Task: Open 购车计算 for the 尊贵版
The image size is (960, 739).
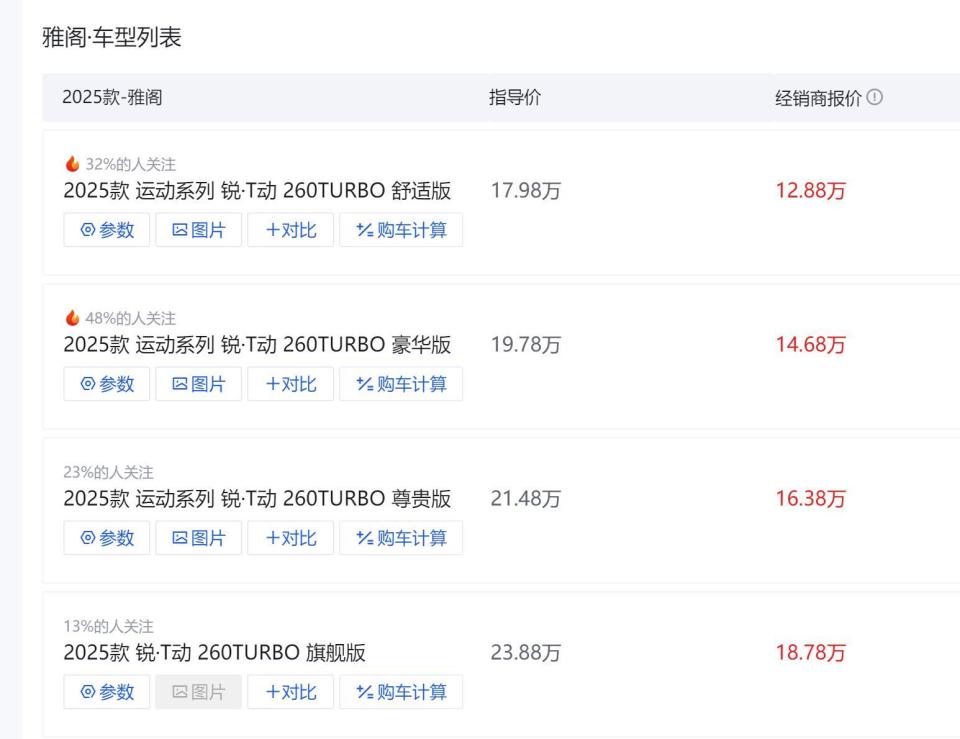Action: click(401, 539)
